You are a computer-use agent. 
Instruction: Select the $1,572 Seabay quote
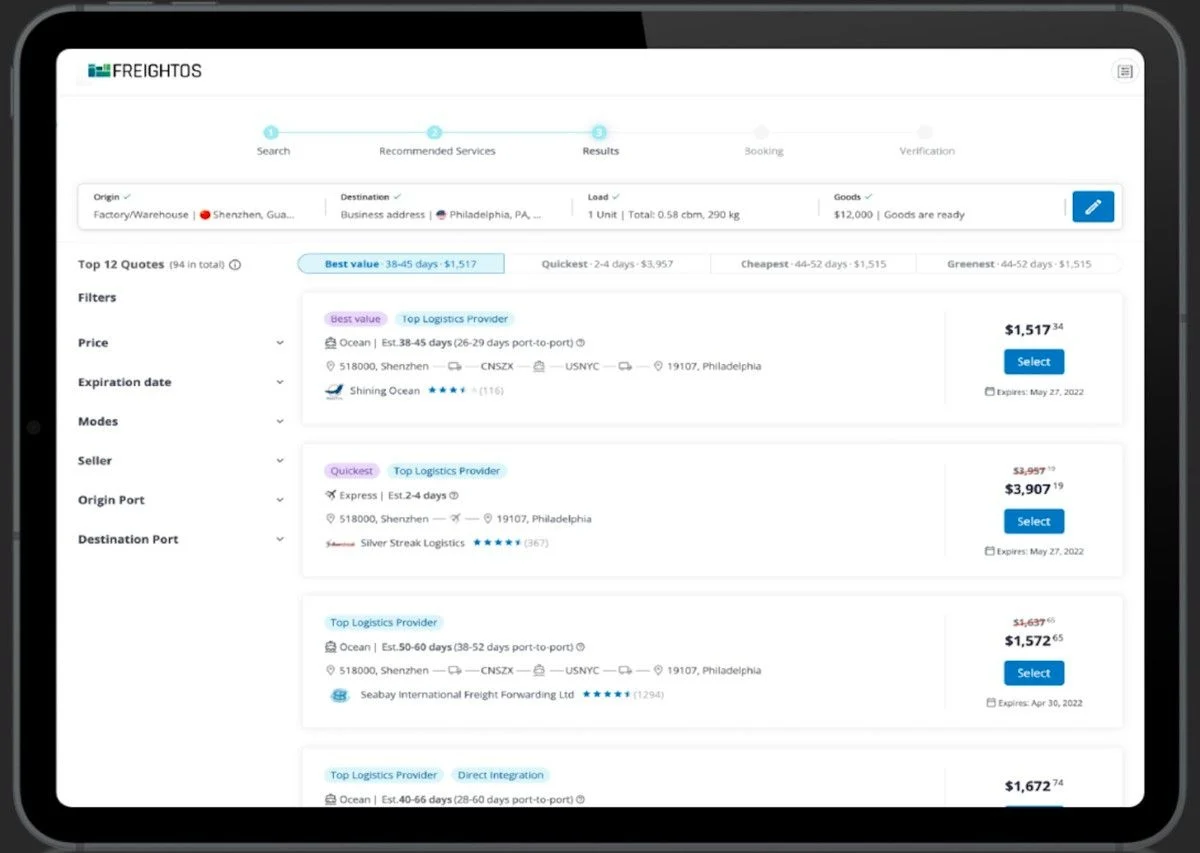[1034, 673]
